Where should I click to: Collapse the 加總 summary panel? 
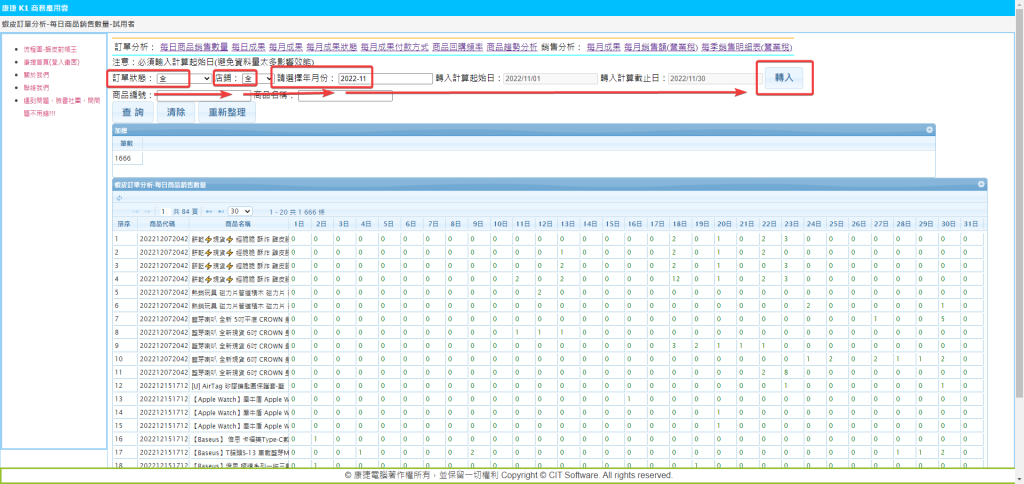[929, 130]
